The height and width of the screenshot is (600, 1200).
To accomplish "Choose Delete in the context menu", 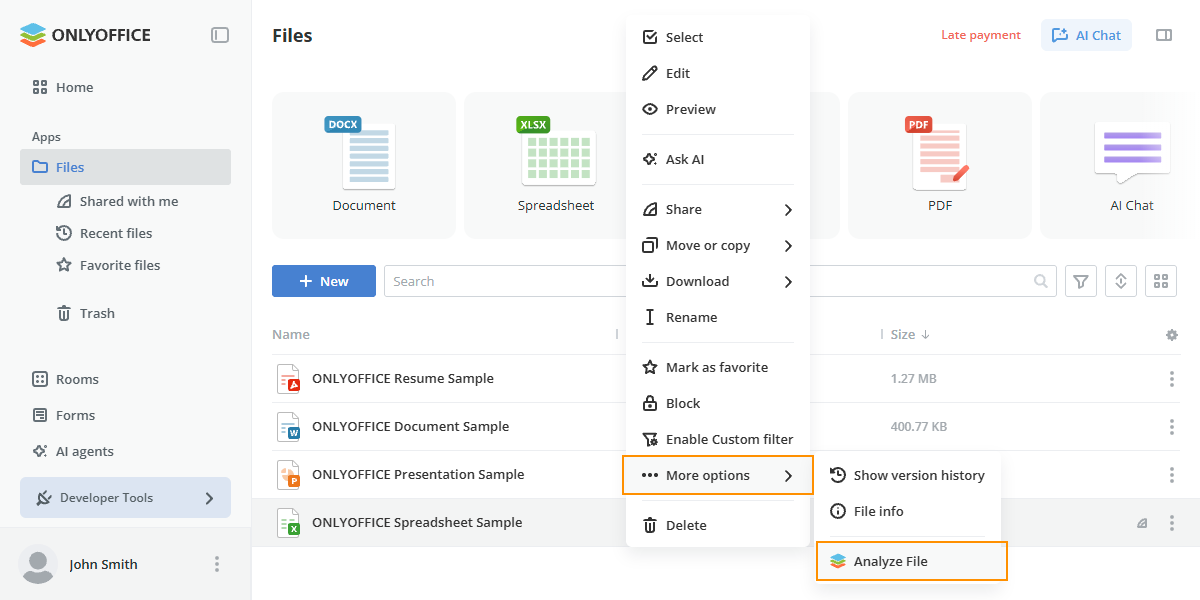I will click(717, 525).
